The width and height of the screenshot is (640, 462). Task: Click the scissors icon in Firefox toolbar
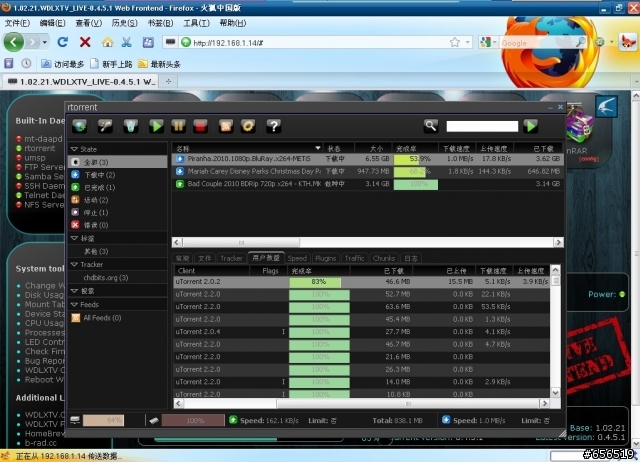coord(127,42)
